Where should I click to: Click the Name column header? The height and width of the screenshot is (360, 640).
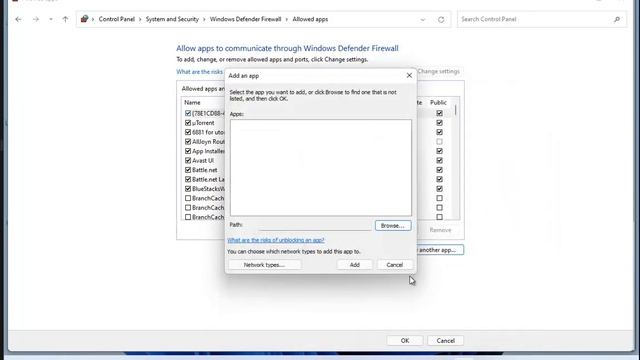pyautogui.click(x=192, y=102)
